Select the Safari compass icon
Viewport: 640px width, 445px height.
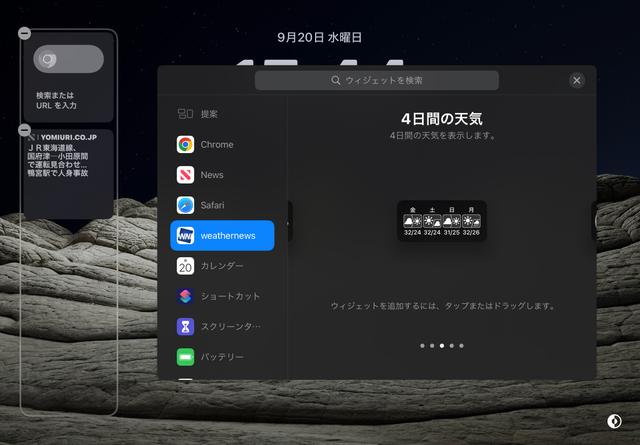coord(185,205)
